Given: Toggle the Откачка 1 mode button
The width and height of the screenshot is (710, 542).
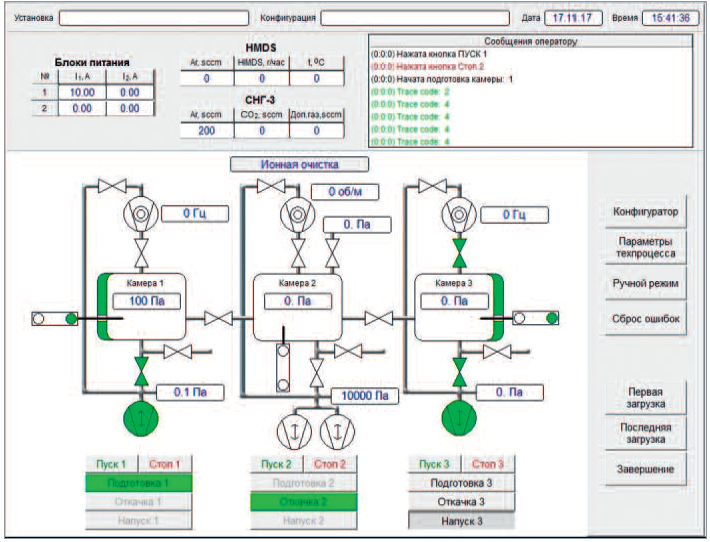Looking at the screenshot, I should (139, 502).
